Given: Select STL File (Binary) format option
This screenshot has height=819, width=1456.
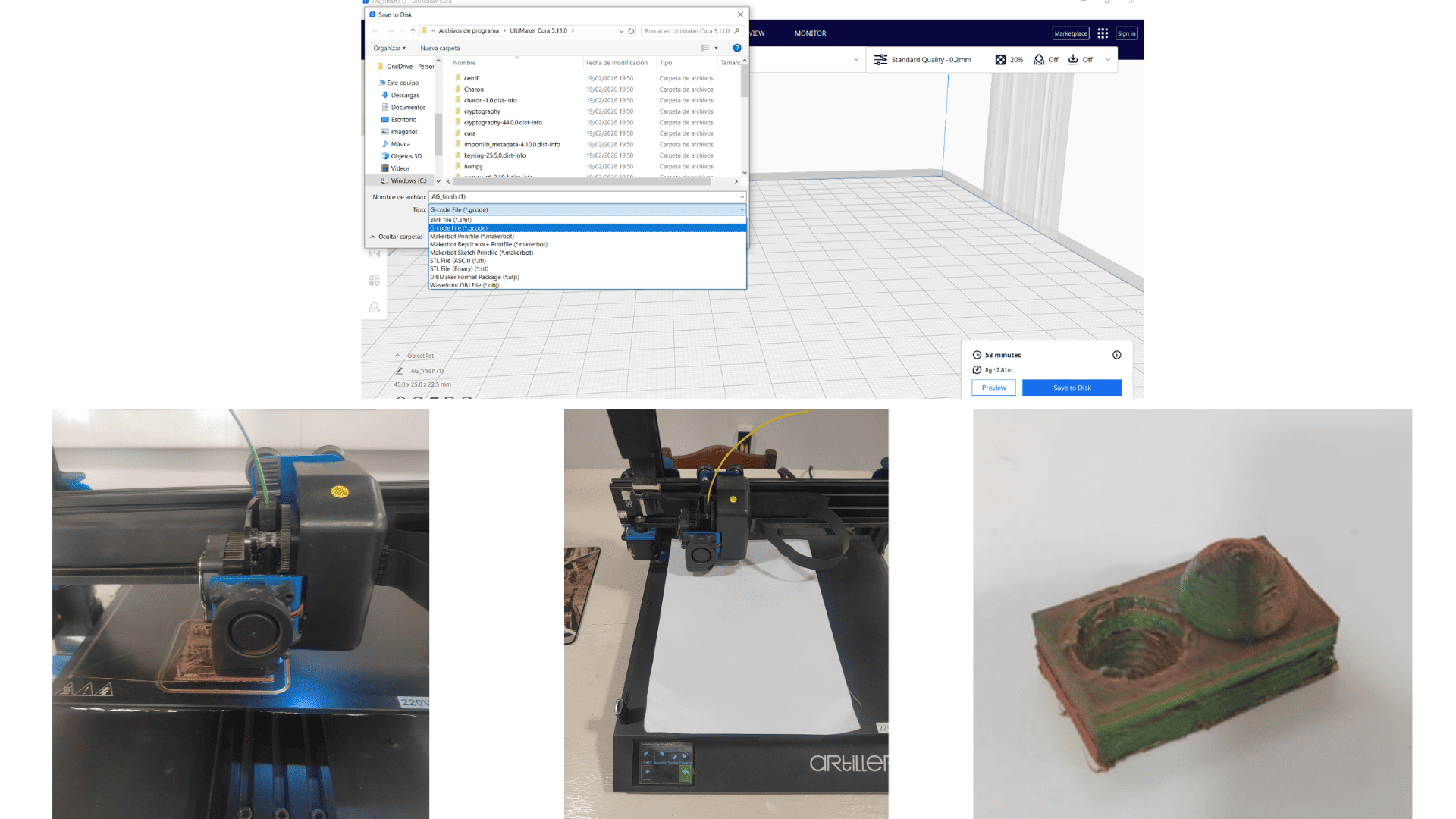Looking at the screenshot, I should (460, 269).
